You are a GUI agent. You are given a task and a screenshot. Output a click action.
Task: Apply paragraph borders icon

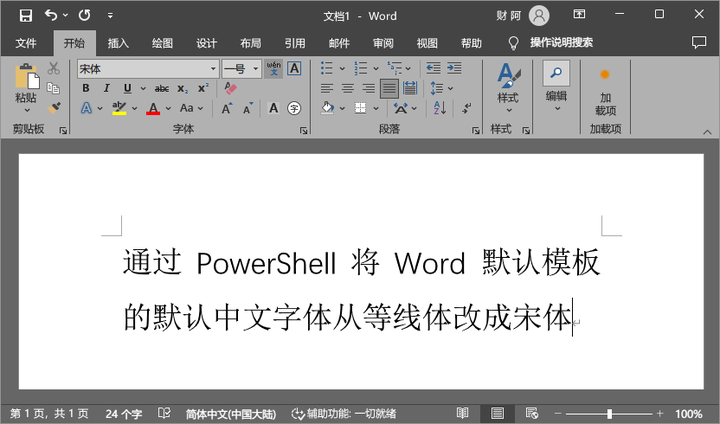click(361, 108)
